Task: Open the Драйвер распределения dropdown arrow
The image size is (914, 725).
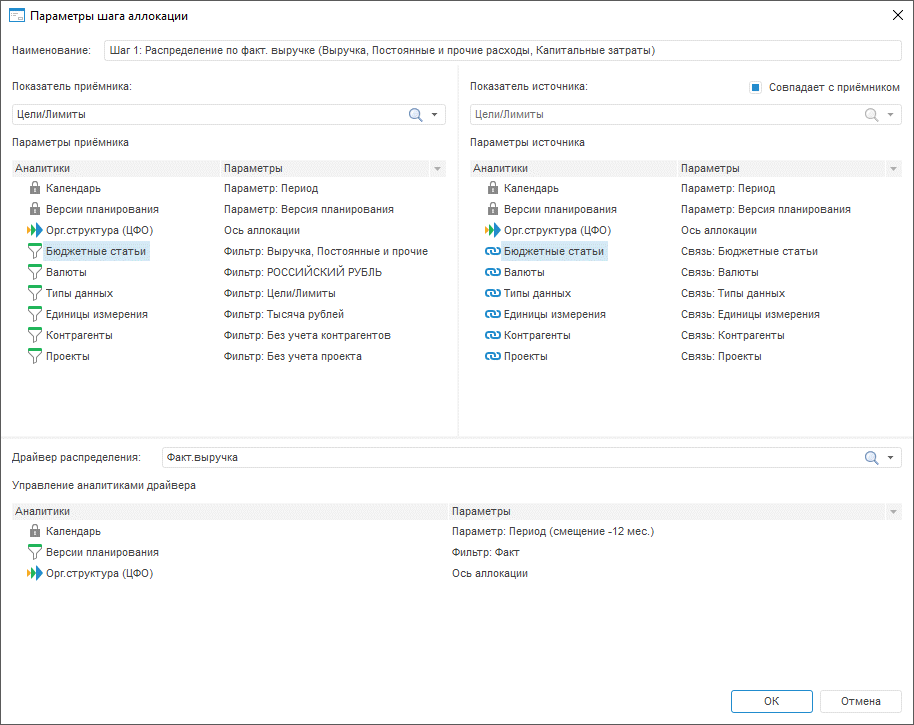Action: 890,458
